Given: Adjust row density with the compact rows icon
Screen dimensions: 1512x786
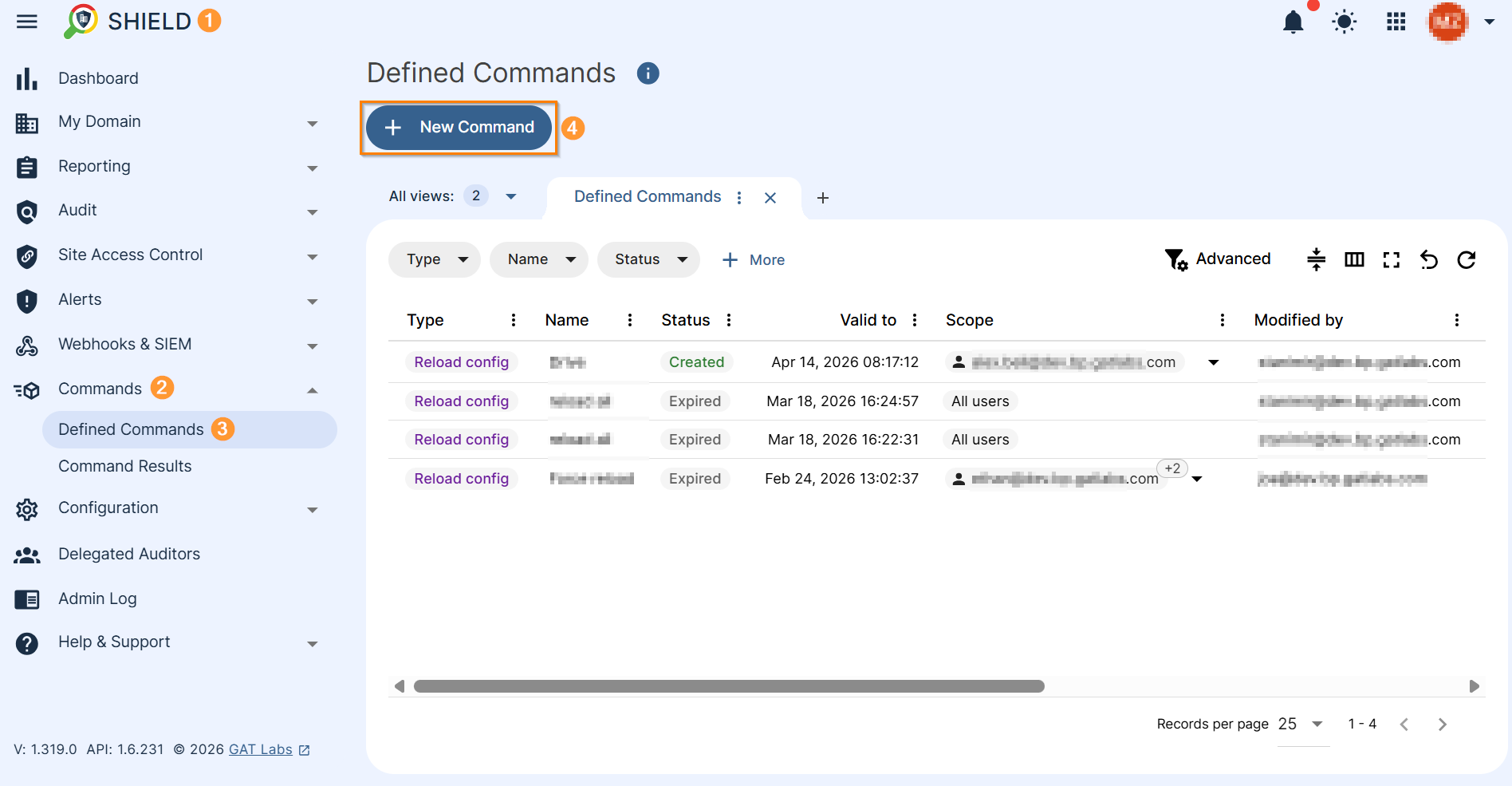Looking at the screenshot, I should point(1316,259).
